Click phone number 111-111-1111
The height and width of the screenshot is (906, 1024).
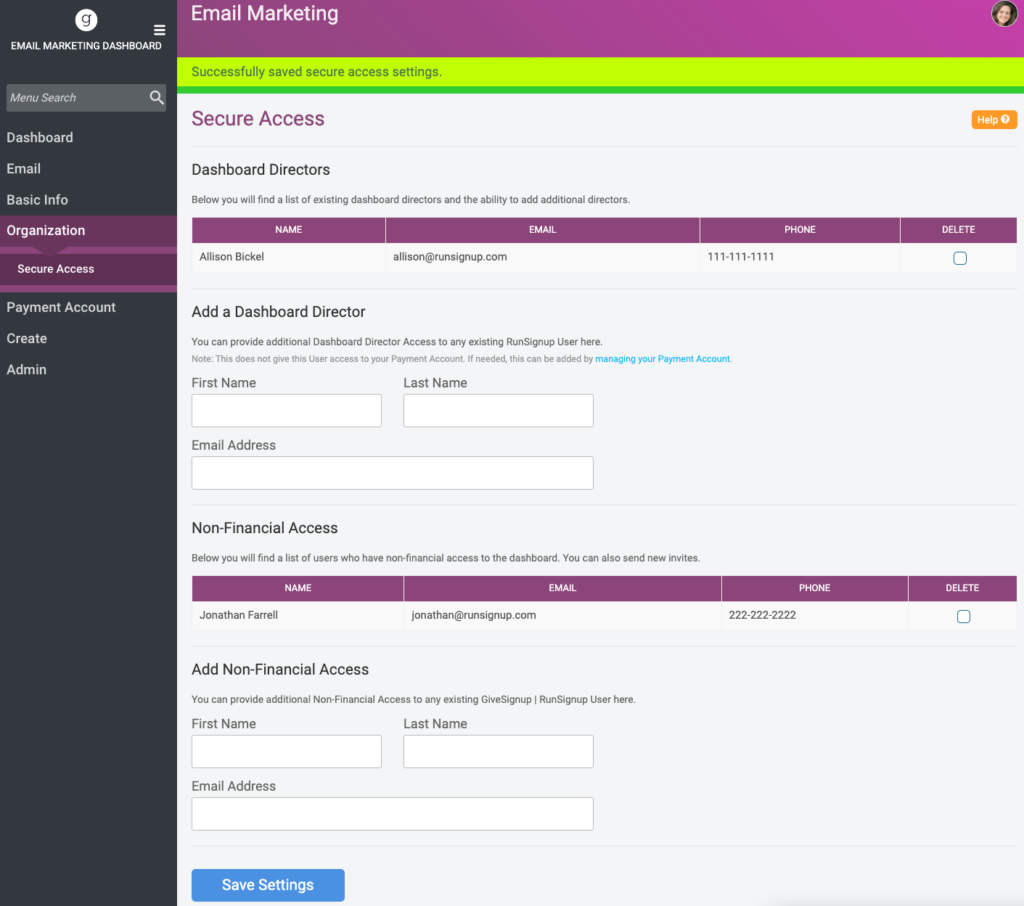pos(741,257)
